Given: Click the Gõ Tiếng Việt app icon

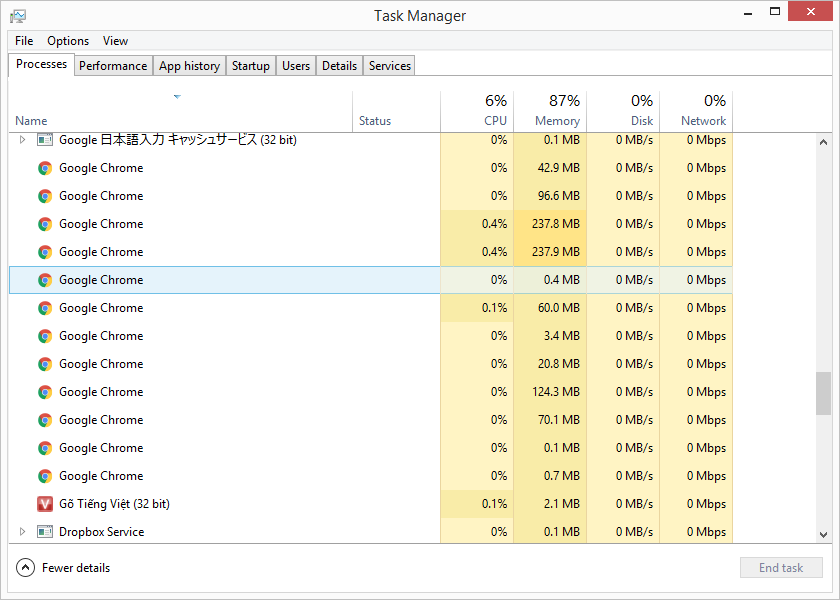Looking at the screenshot, I should [x=45, y=504].
